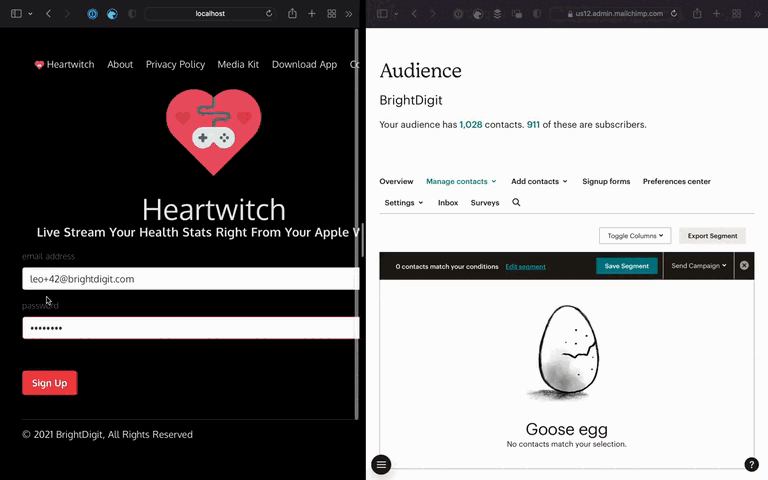The height and width of the screenshot is (480, 768).
Task: Open privacy report shield in Mailchimp window
Action: [537, 14]
